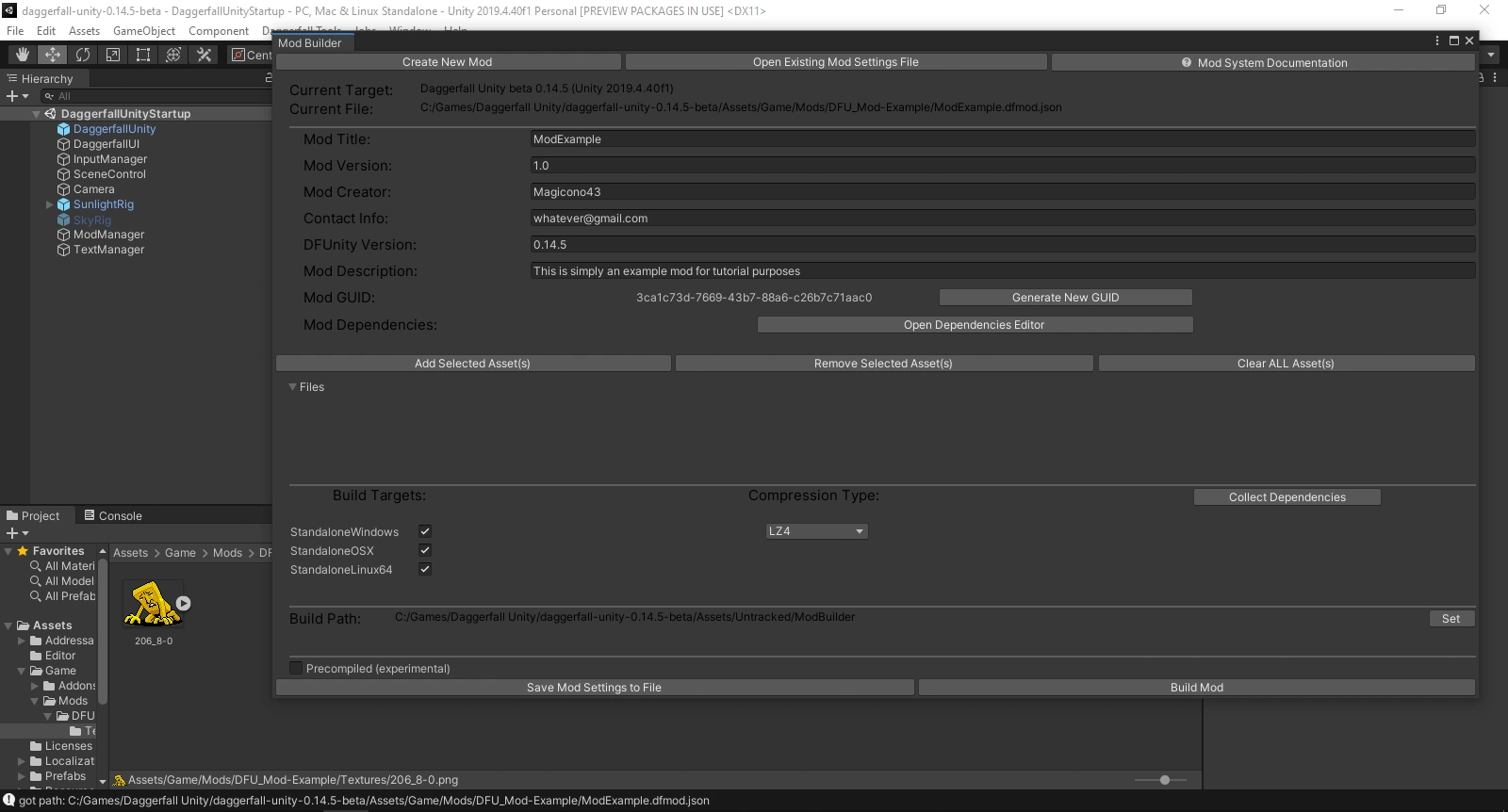Click the TextManager object cube icon
This screenshot has width=1508, height=812.
coord(64,250)
